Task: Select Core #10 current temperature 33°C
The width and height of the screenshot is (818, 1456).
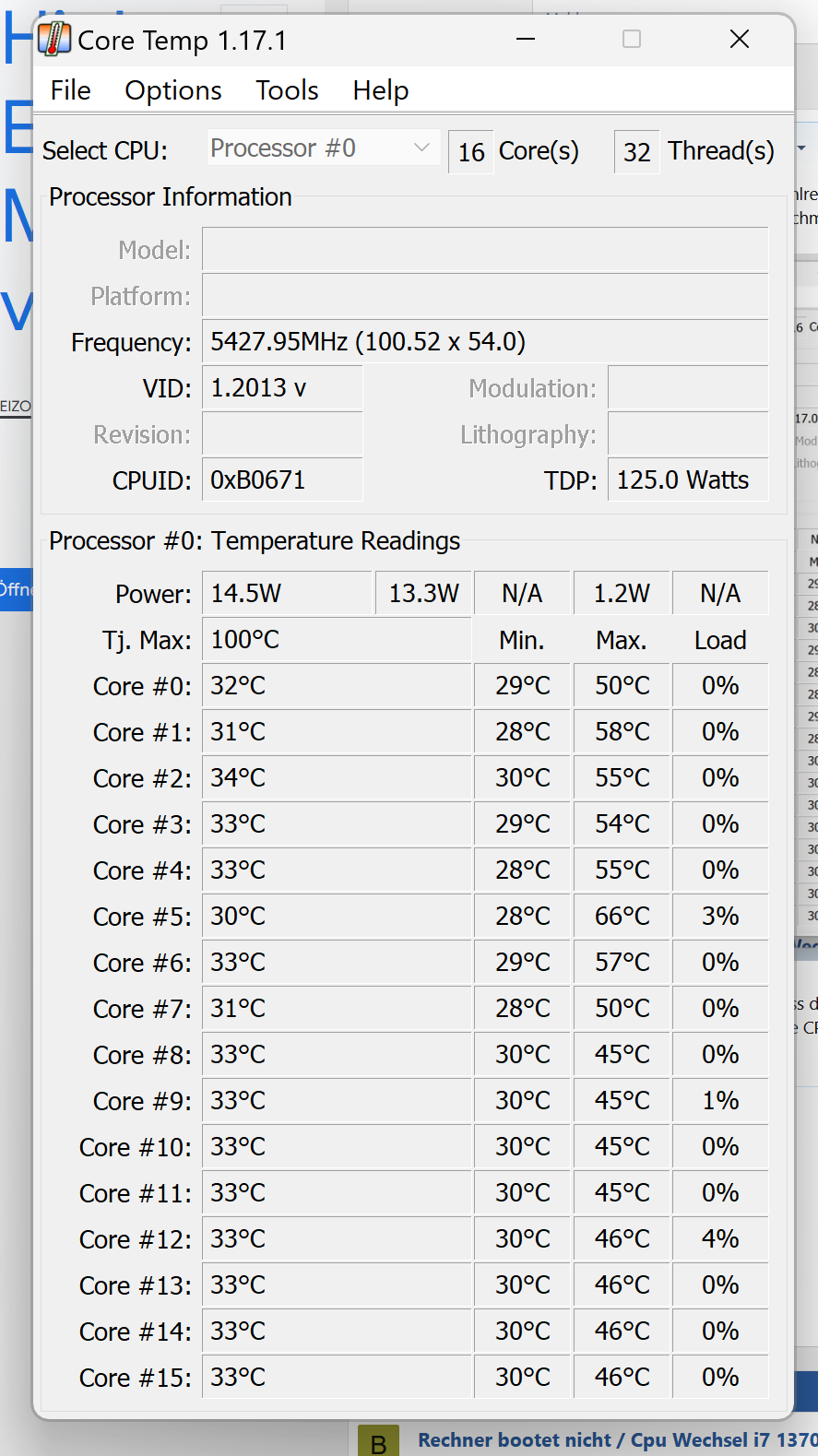Action: point(337,1147)
